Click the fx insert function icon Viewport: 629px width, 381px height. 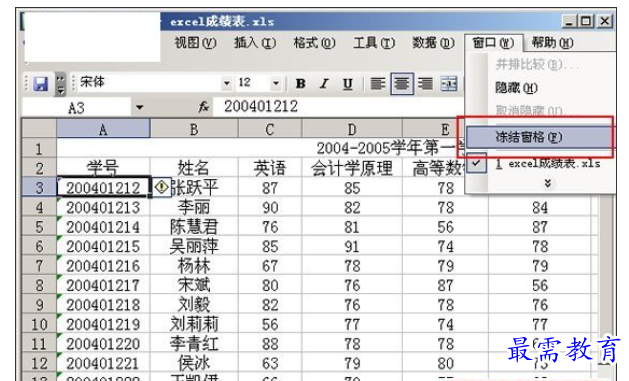pyautogui.click(x=203, y=107)
